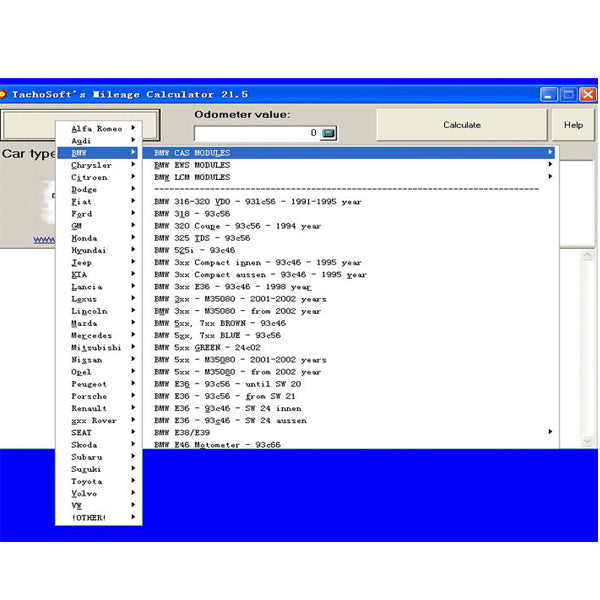Pick BMW 320 Coupe 93c56 1994 year
The width and height of the screenshot is (600, 600).
[x=238, y=226]
